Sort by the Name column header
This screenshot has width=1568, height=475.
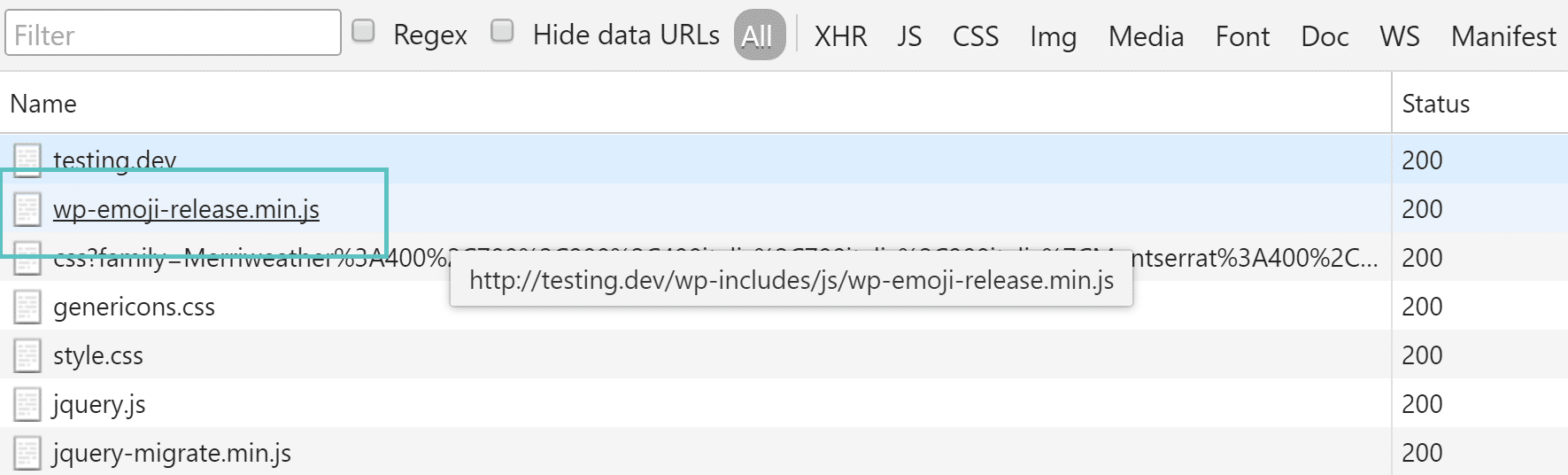click(x=43, y=104)
